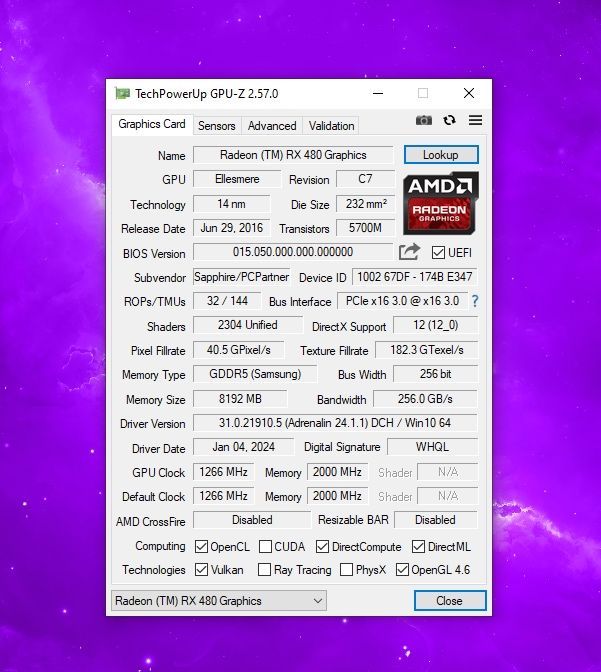Click the Texture Fillrate field 182.3 GTexel/s

pyautogui.click(x=427, y=350)
